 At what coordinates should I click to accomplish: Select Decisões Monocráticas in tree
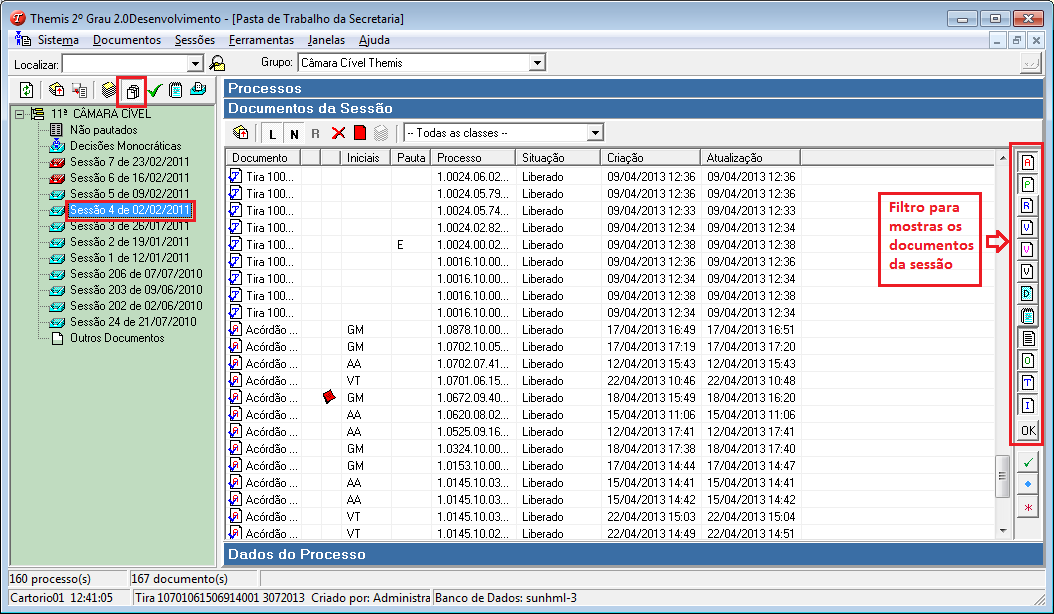[x=126, y=146]
